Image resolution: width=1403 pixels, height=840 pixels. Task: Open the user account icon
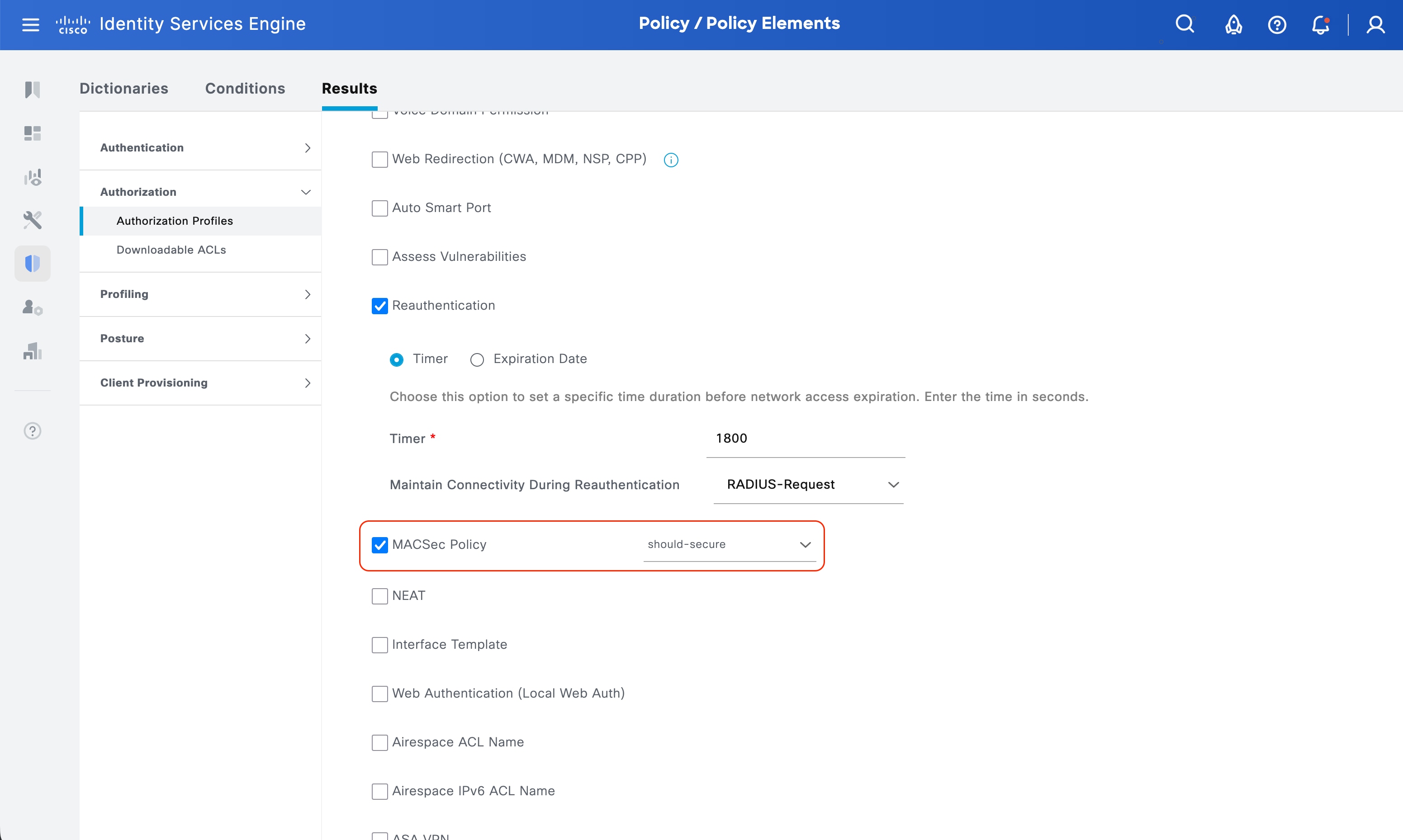1375,25
